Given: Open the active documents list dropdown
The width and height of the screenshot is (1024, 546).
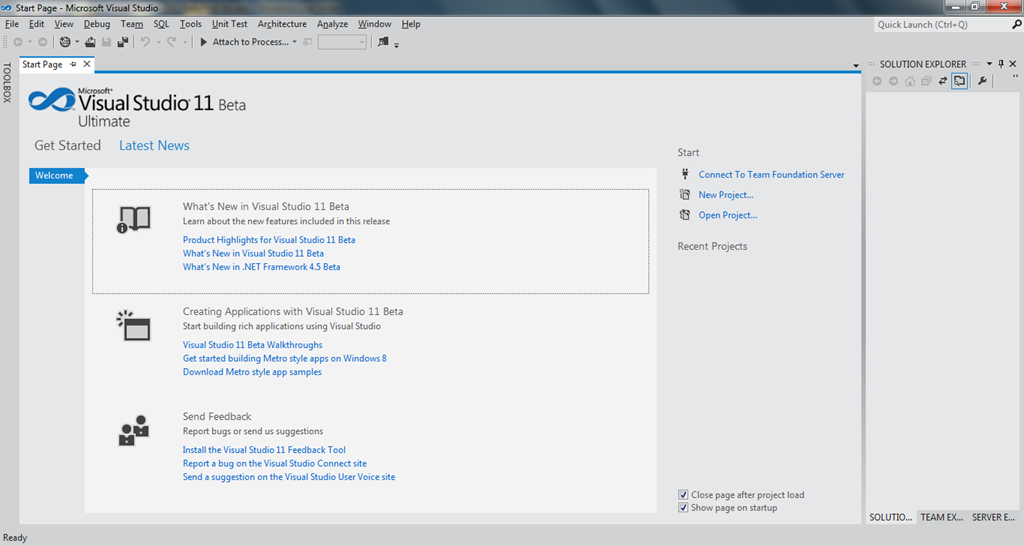Looking at the screenshot, I should point(856,65).
